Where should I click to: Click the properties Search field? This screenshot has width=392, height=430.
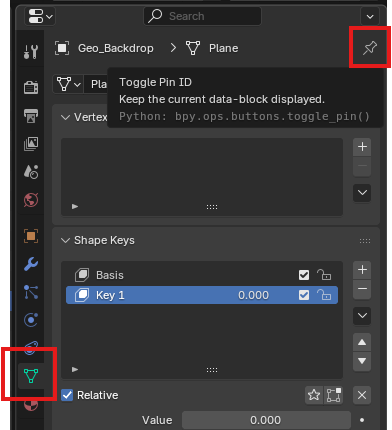coord(203,16)
